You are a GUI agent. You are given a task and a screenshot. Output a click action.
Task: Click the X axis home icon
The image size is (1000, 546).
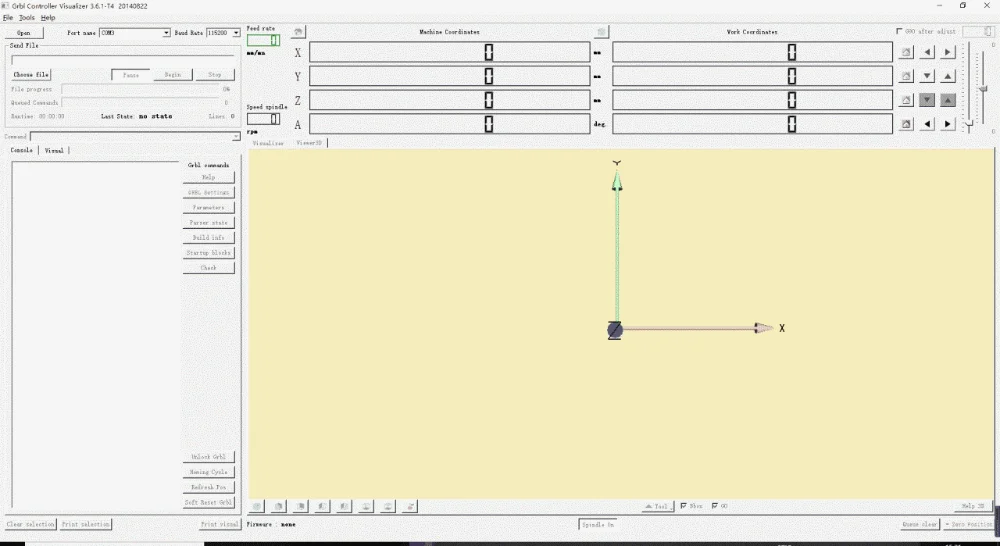906,52
